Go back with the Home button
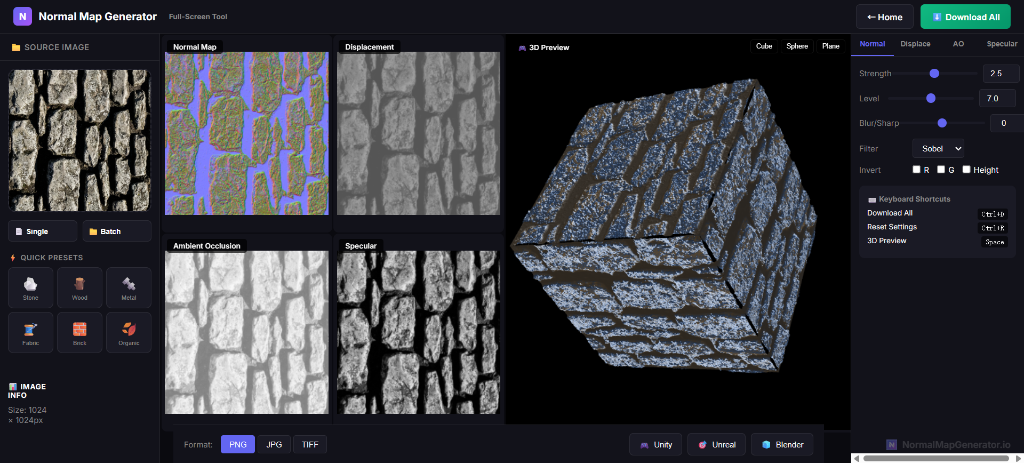 pos(884,17)
